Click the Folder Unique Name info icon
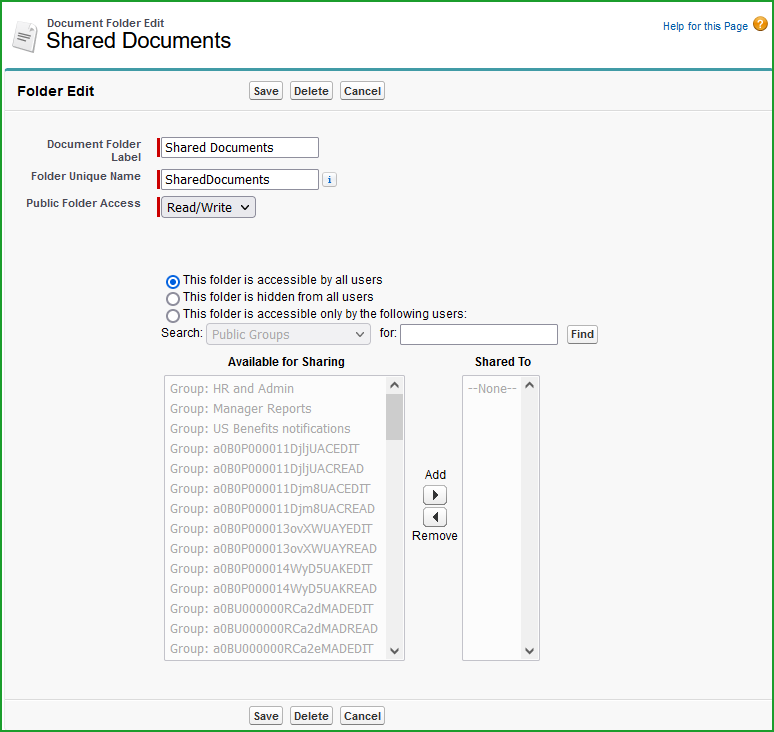 click(x=330, y=180)
